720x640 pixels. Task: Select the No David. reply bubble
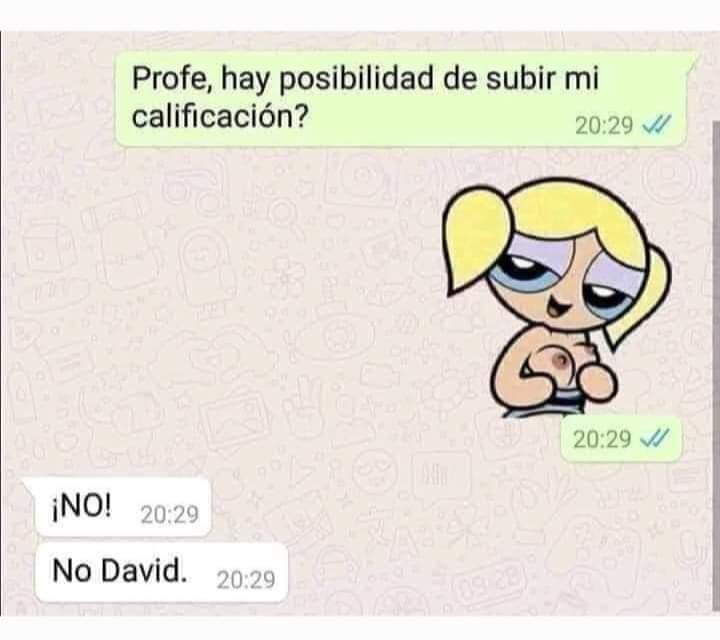[x=161, y=572]
